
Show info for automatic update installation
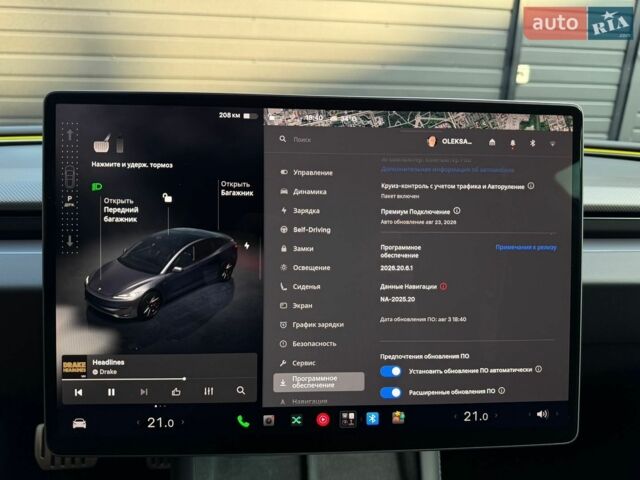[x=539, y=369]
